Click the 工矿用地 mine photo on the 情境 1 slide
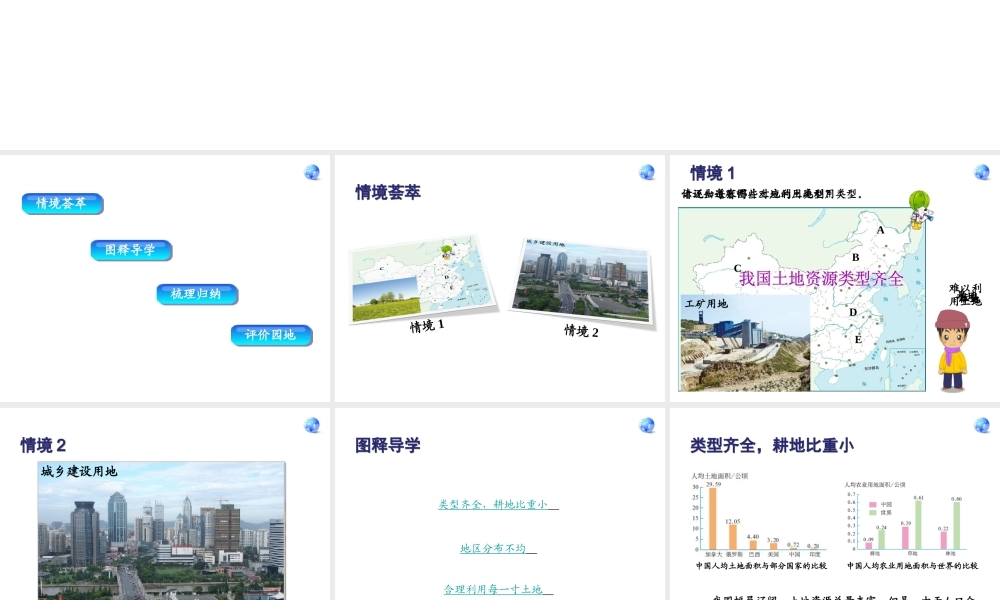This screenshot has height=600, width=1000. 745,343
